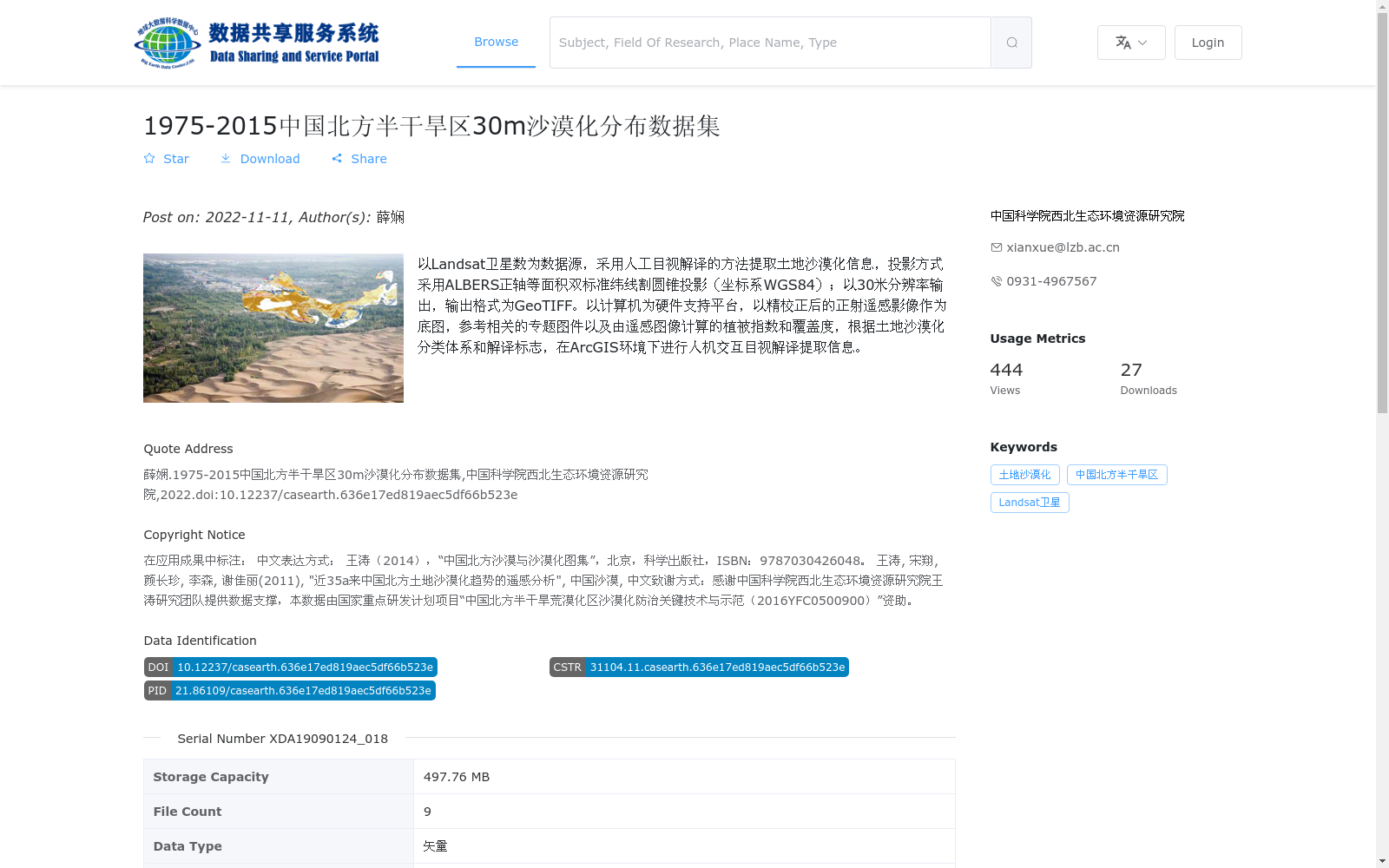Focus the subject search input field

click(770, 43)
